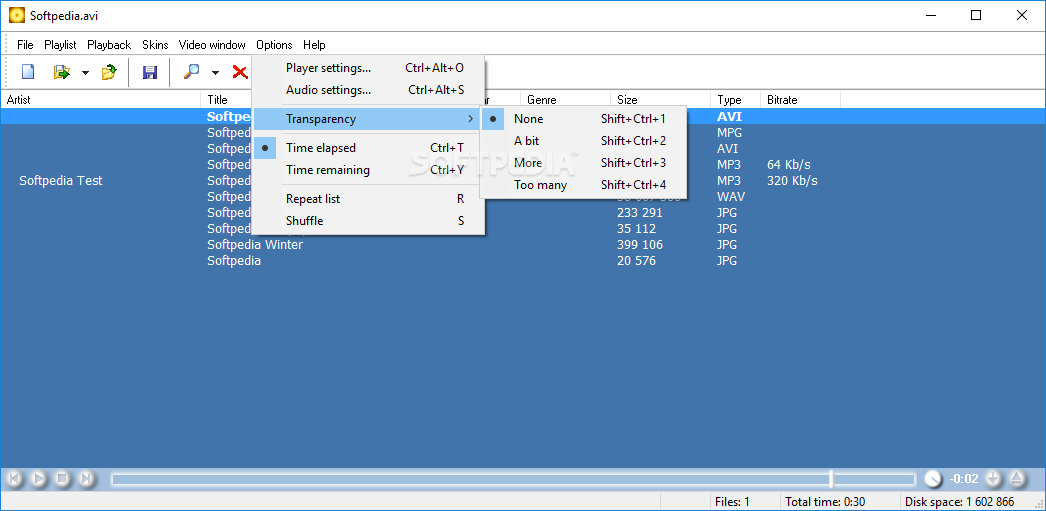Select the A bit transparency option
The height and width of the screenshot is (511, 1046).
pos(582,141)
